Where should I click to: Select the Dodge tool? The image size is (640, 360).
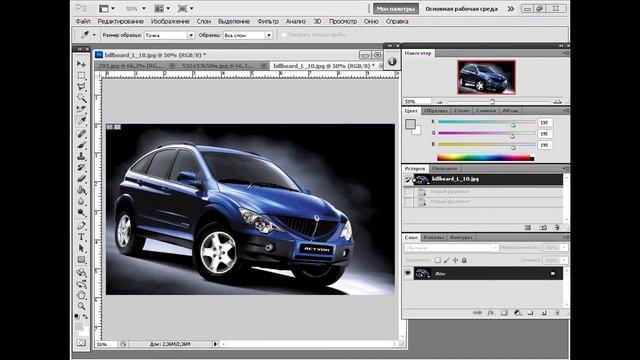81,212
